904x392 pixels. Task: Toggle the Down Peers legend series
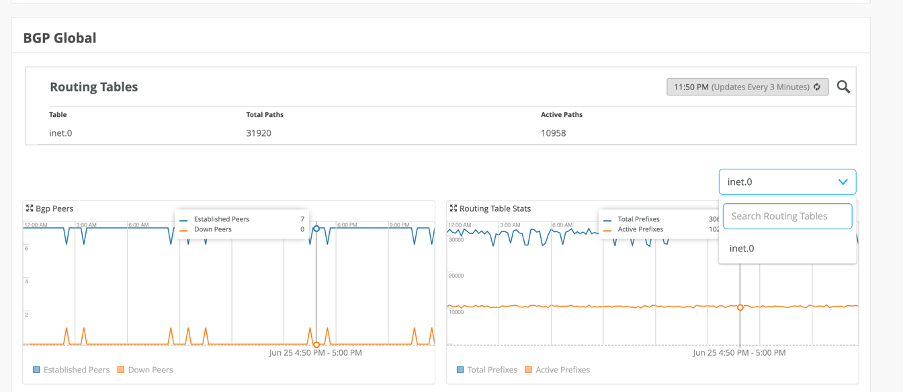145,370
